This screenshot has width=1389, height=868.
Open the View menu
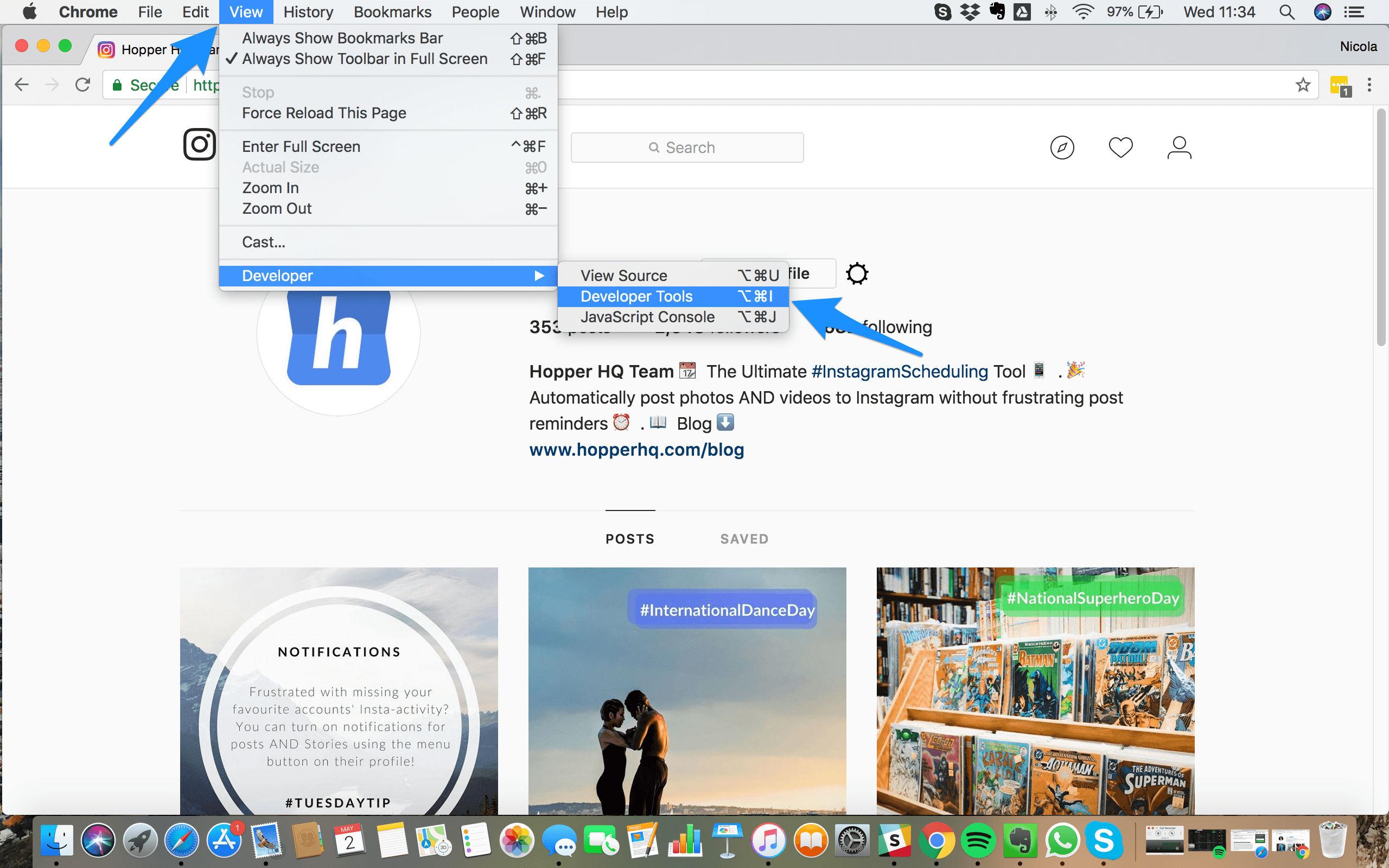245,12
